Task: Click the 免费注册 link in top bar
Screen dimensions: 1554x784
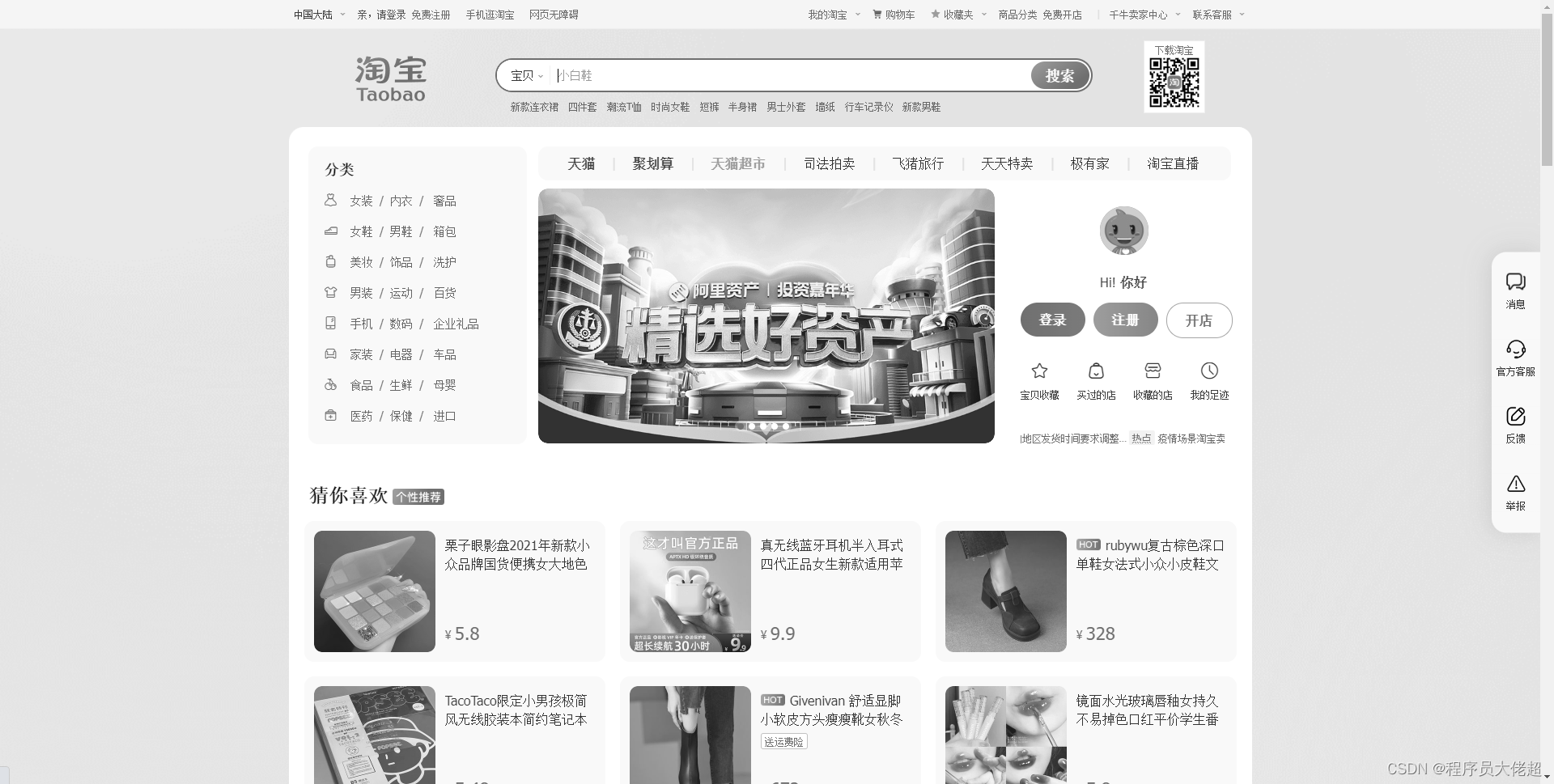Action: tap(431, 15)
